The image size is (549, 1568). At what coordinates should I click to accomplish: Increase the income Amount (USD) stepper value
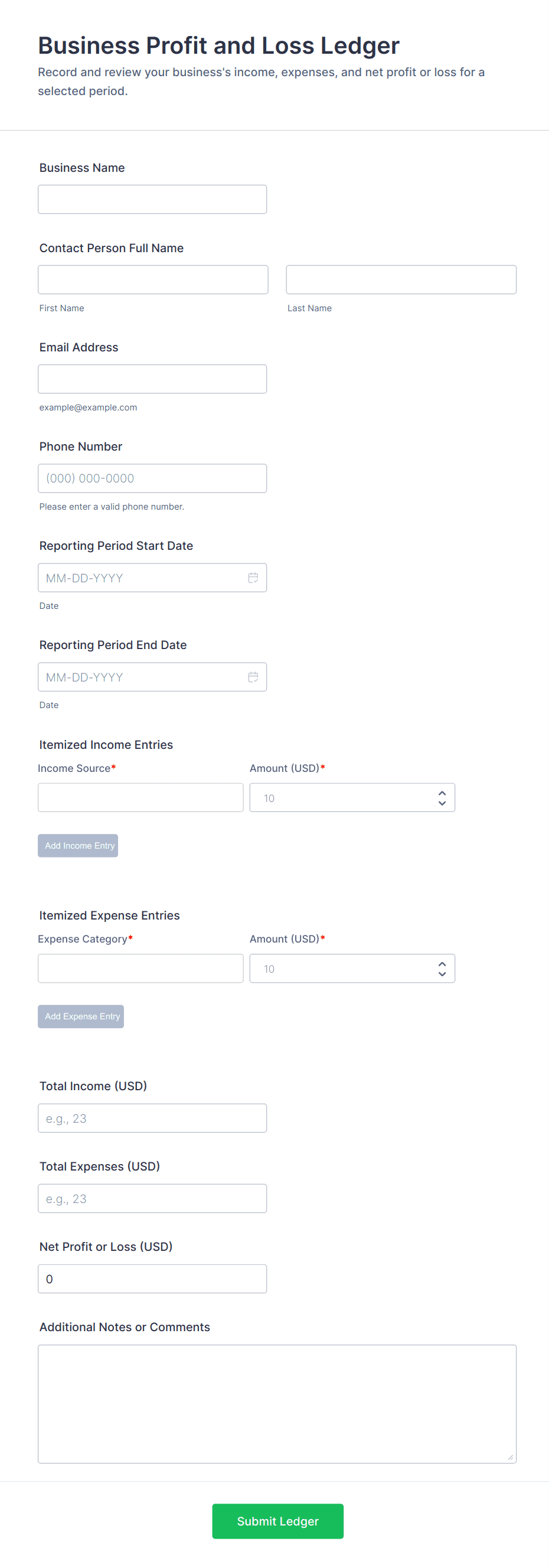point(442,793)
